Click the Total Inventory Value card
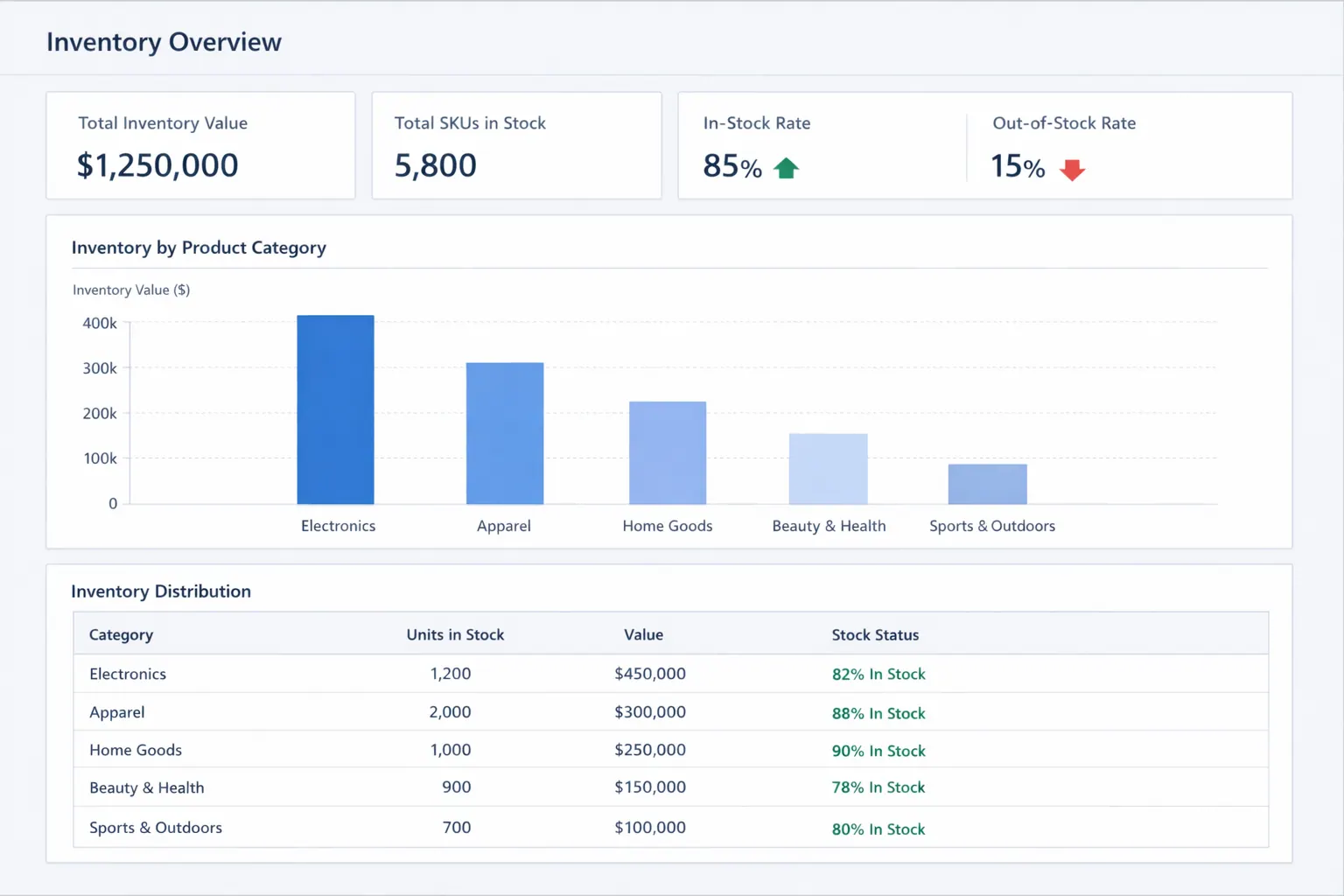Viewport: 1344px width, 896px height. point(200,145)
